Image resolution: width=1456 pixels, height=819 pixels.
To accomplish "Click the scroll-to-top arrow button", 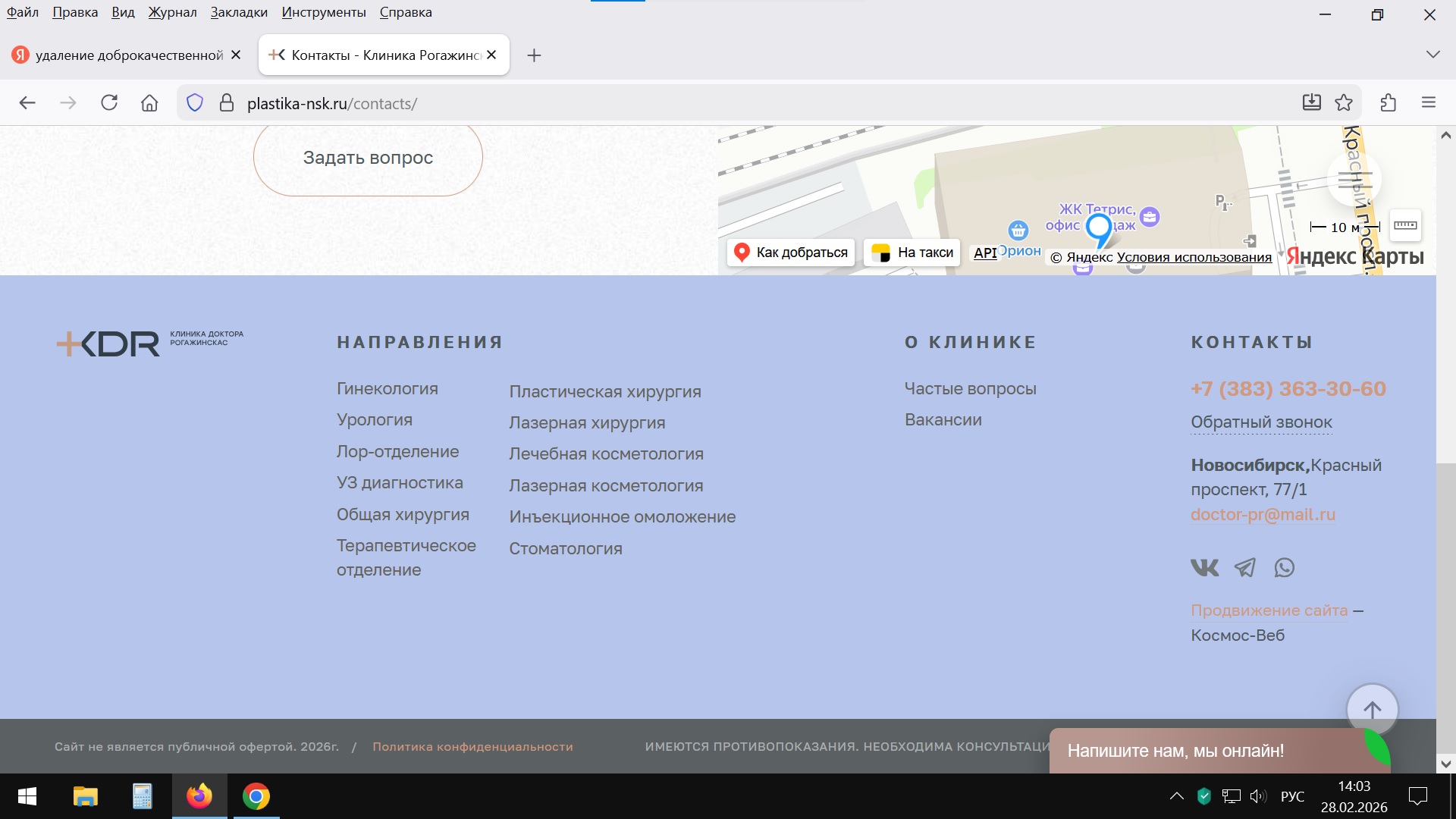I will coord(1372,710).
